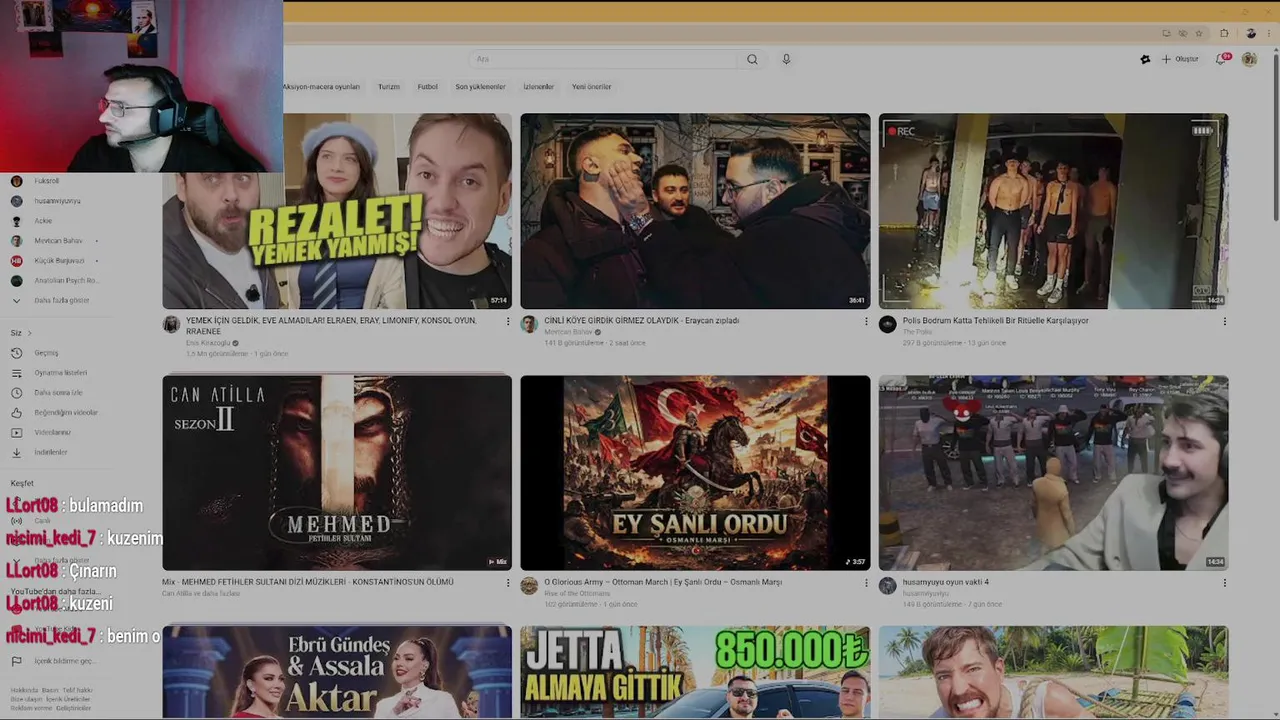Viewport: 1280px width, 720px height.
Task: Open the ÇİNLİ KÖYE GİRDİK video thumbnail
Action: [695, 211]
